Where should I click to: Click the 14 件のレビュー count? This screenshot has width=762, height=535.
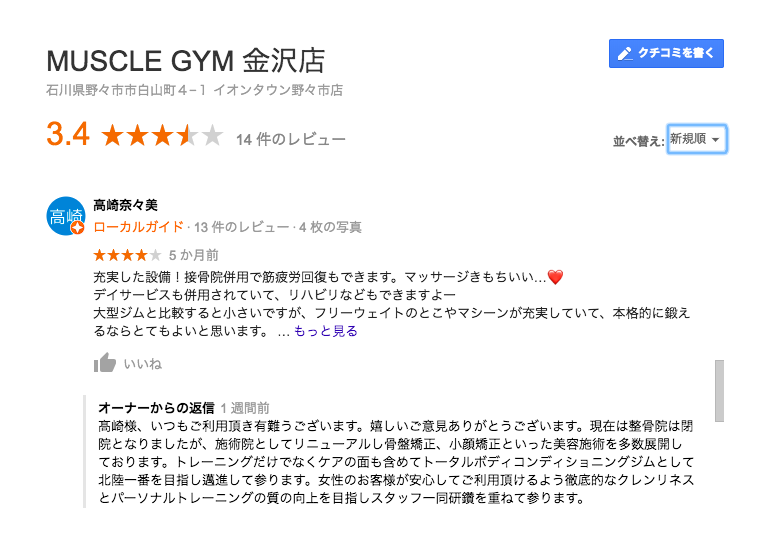point(291,139)
